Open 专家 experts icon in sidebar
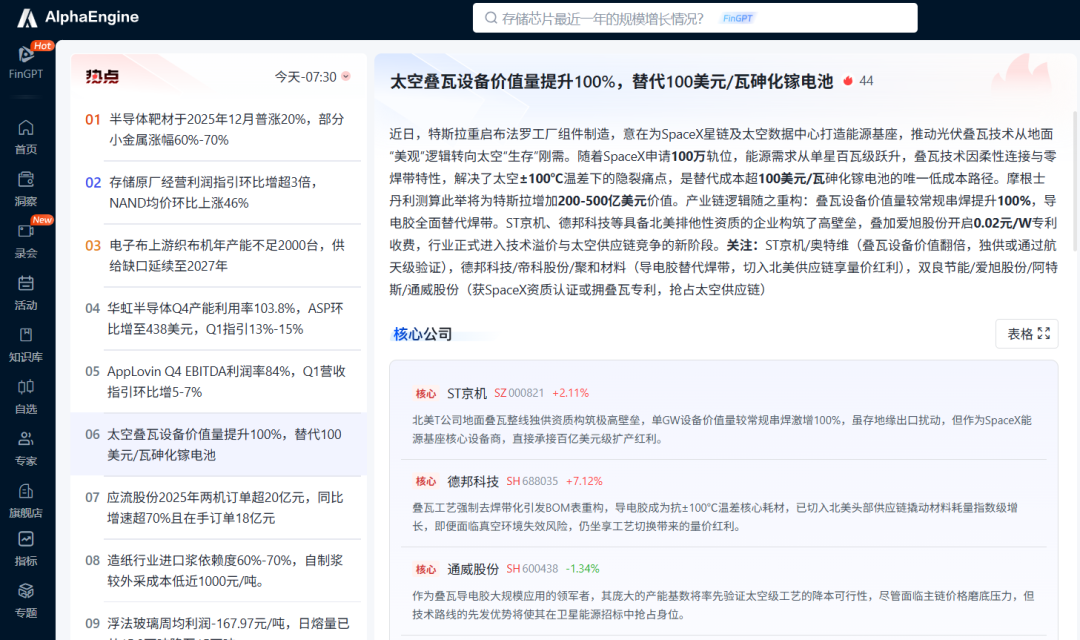 [x=26, y=439]
